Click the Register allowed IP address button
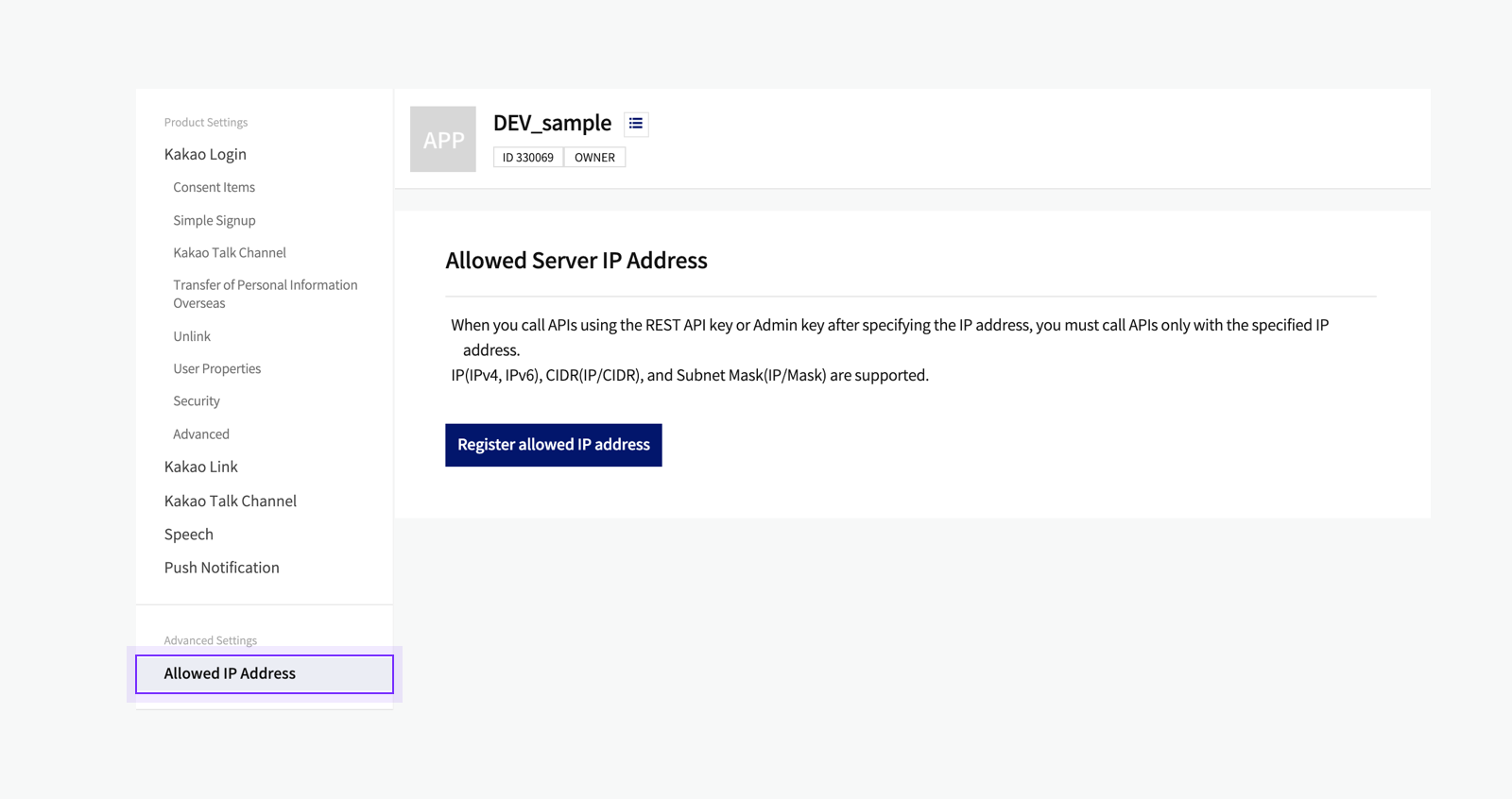 point(554,445)
